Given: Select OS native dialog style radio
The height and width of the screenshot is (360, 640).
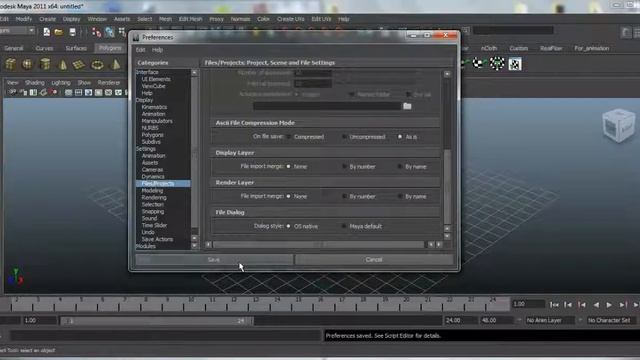Looking at the screenshot, I should click(289, 226).
